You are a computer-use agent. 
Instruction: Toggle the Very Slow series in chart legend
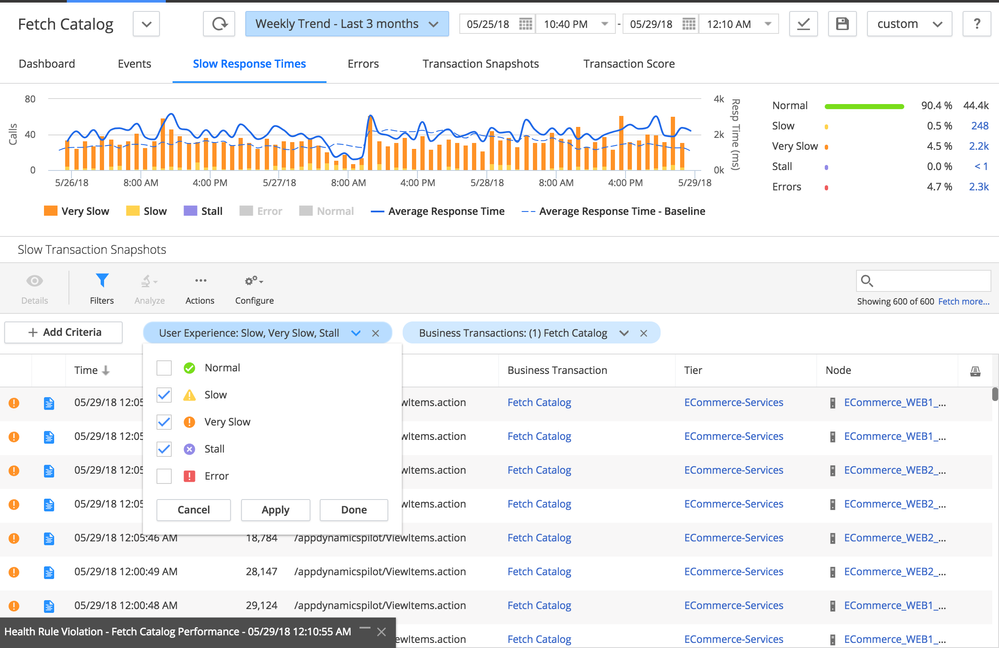[76, 211]
